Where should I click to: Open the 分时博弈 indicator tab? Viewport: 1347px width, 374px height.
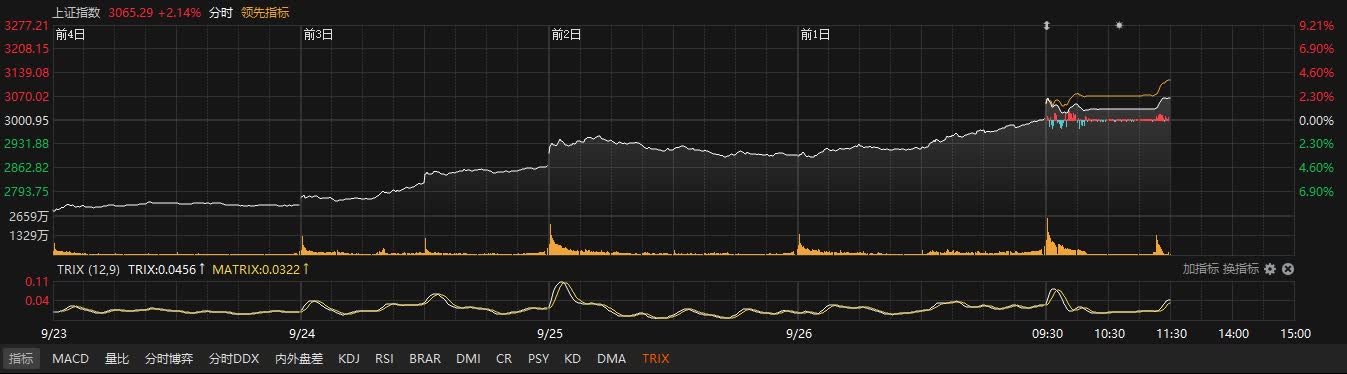click(169, 358)
